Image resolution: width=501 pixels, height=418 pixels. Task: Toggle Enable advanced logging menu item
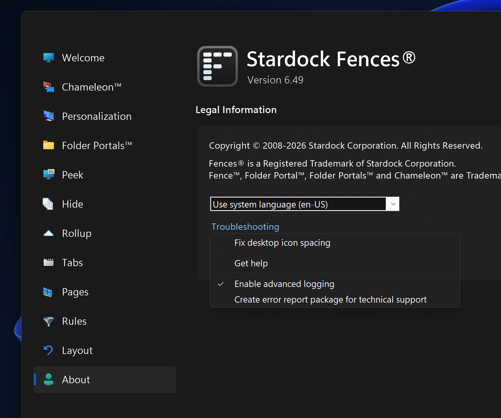coord(335,284)
